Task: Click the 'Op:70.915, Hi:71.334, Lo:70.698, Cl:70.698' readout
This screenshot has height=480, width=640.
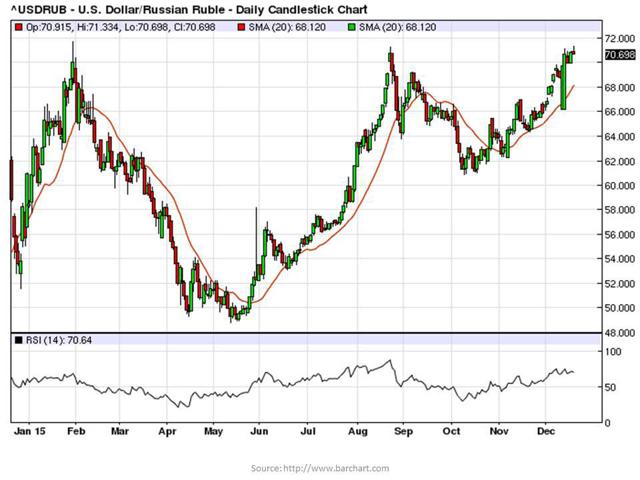Action: (120, 27)
